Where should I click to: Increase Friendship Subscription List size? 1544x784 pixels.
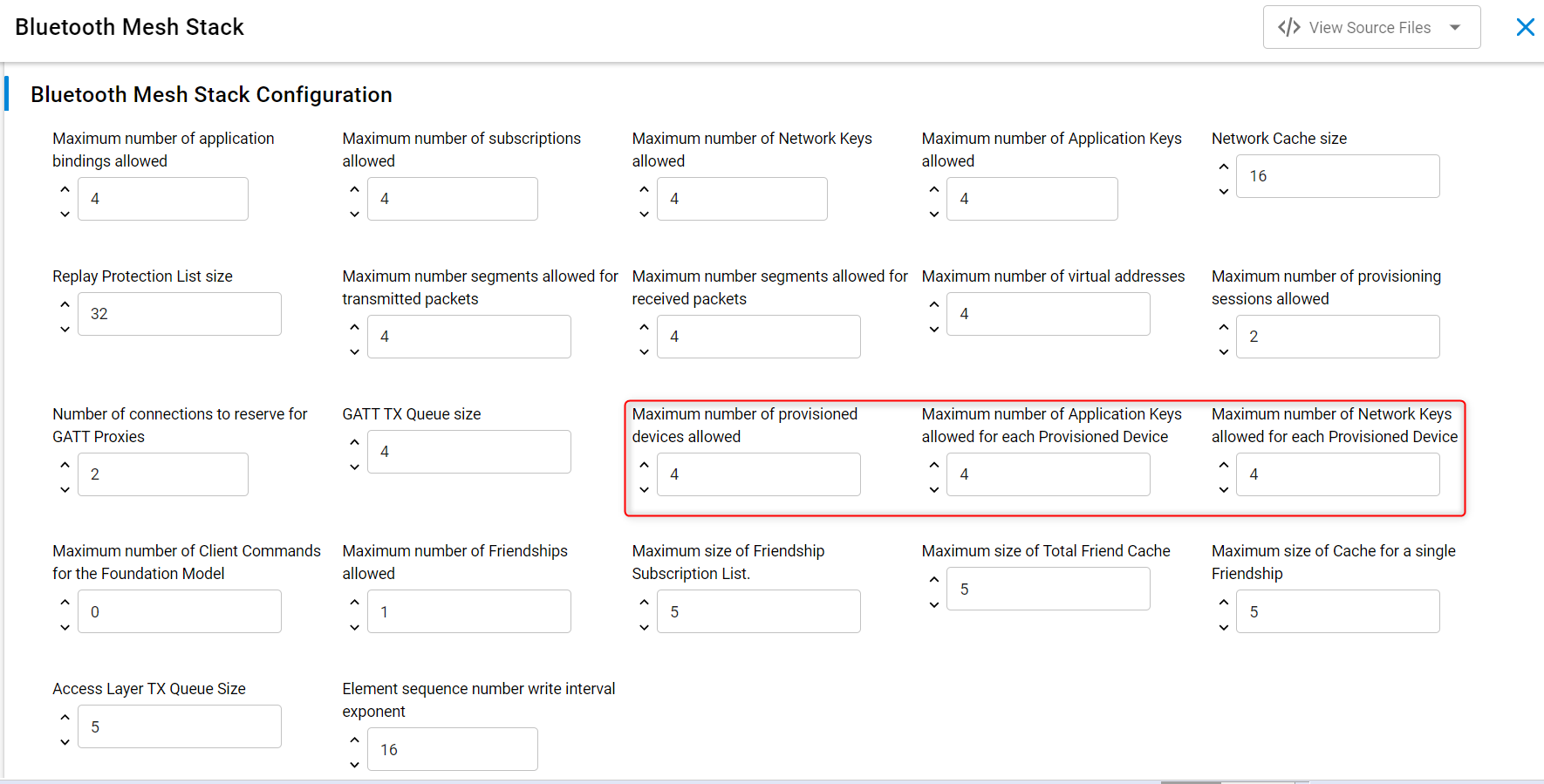click(644, 601)
